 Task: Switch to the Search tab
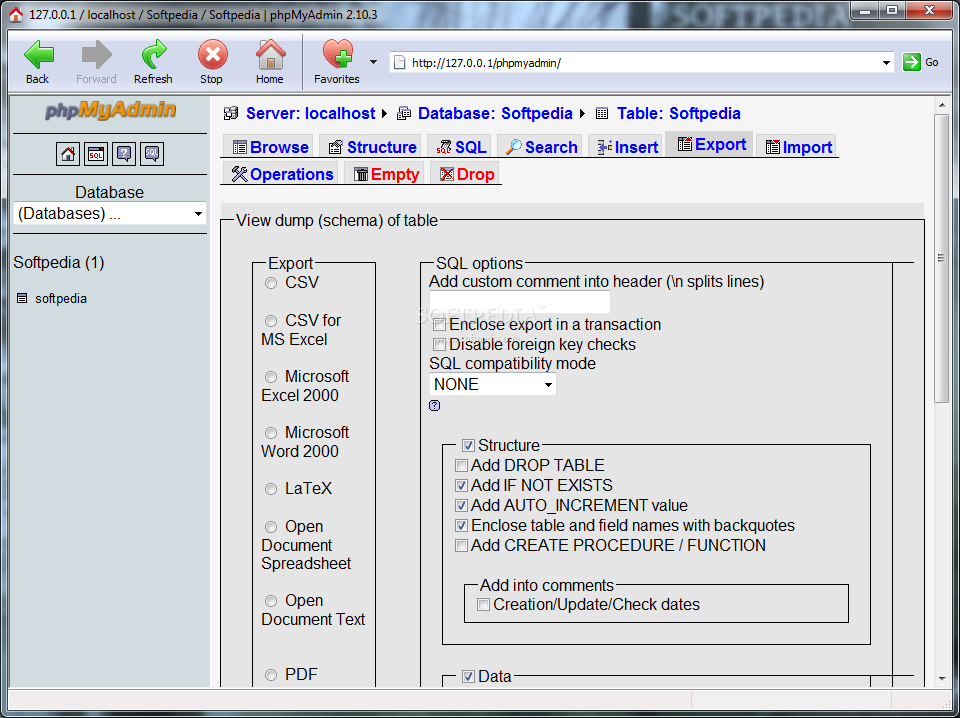tap(541, 147)
